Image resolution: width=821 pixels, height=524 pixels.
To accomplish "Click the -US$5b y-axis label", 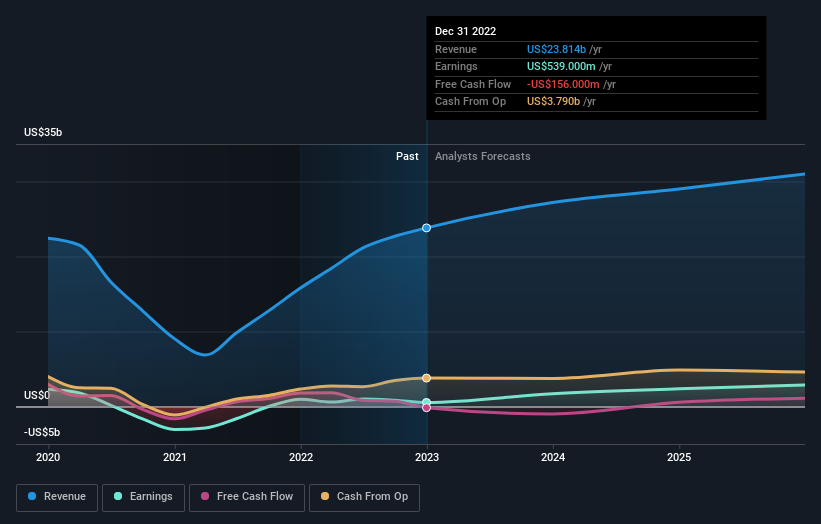I will (42, 432).
